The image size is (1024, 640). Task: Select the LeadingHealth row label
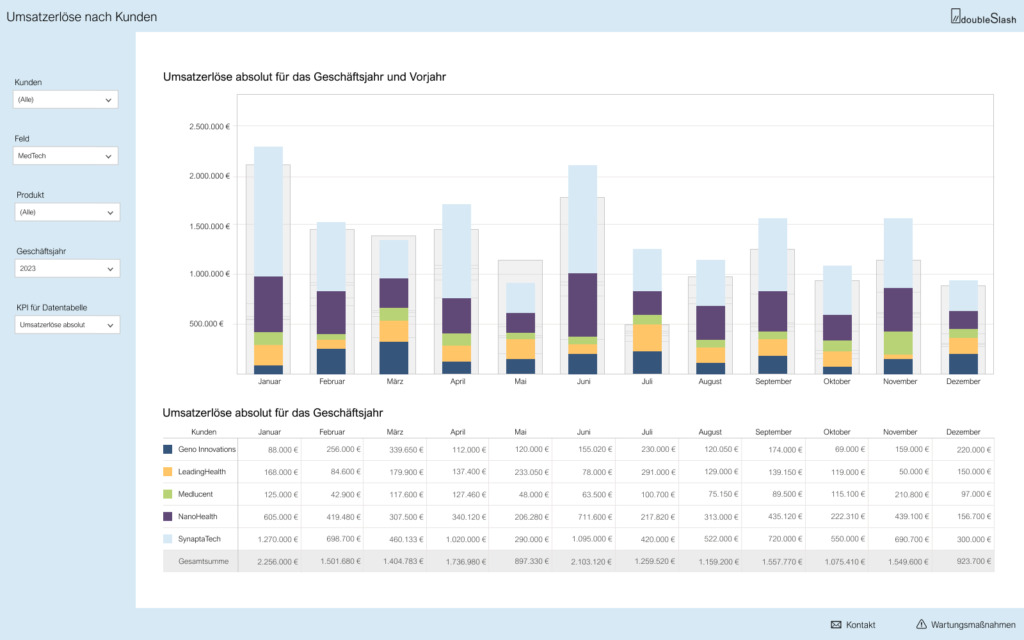[202, 472]
